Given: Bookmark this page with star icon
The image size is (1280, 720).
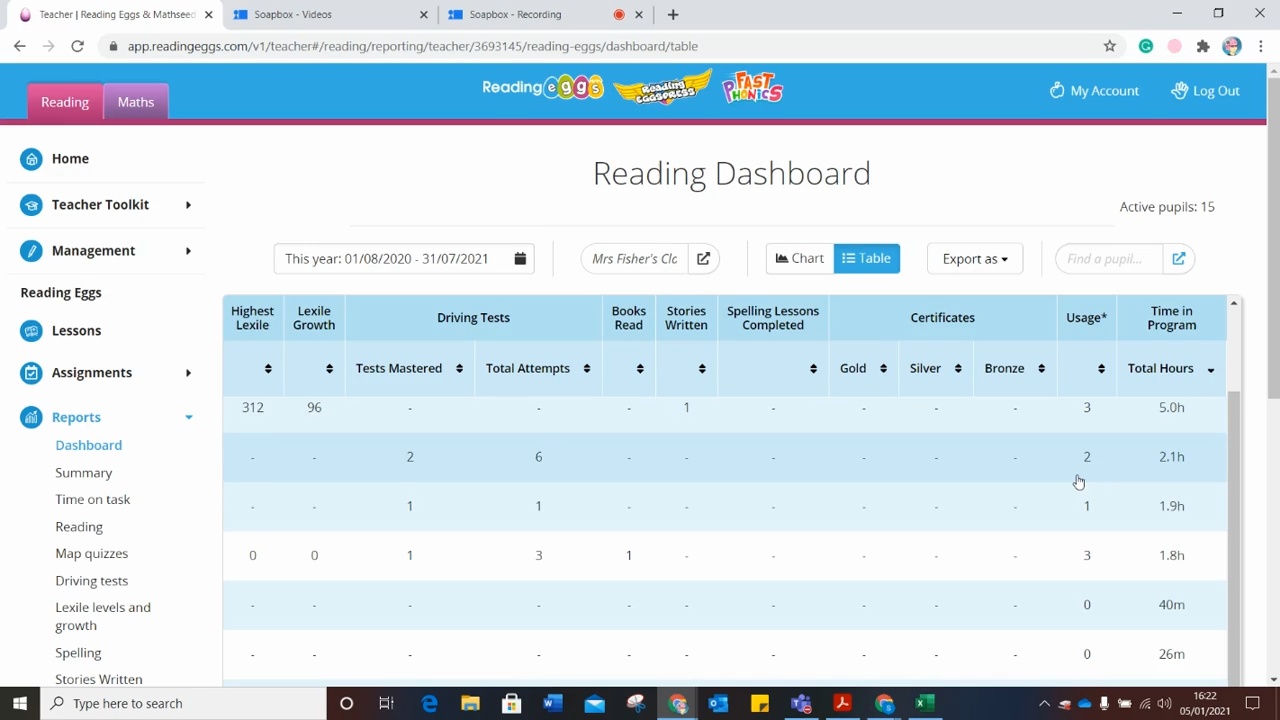Looking at the screenshot, I should pyautogui.click(x=1109, y=46).
